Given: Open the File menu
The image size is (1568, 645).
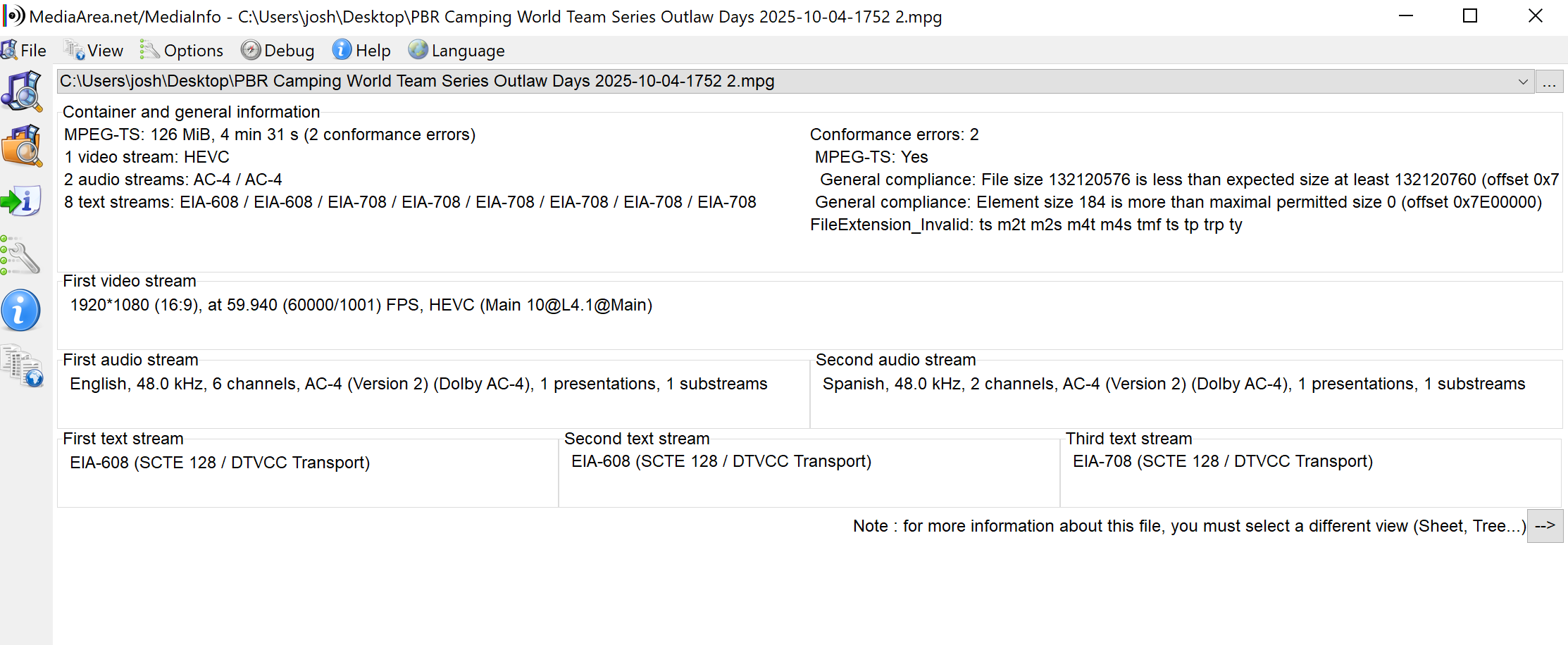Looking at the screenshot, I should pos(25,51).
